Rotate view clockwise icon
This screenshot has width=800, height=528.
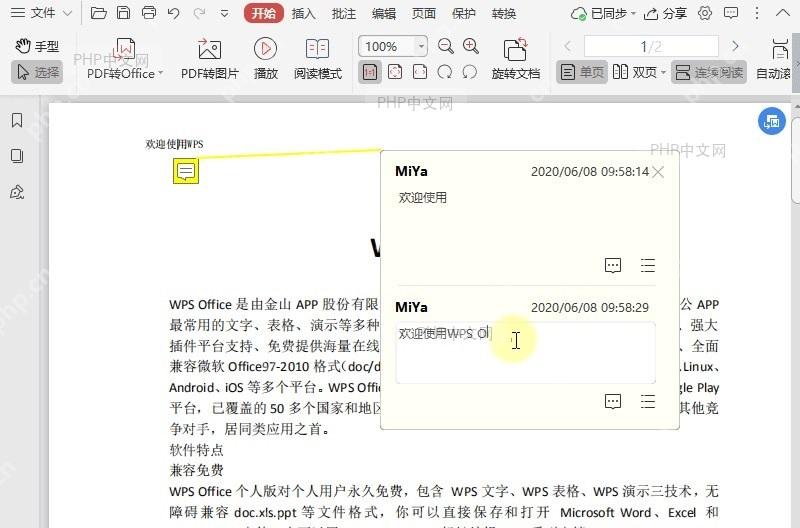click(x=445, y=72)
